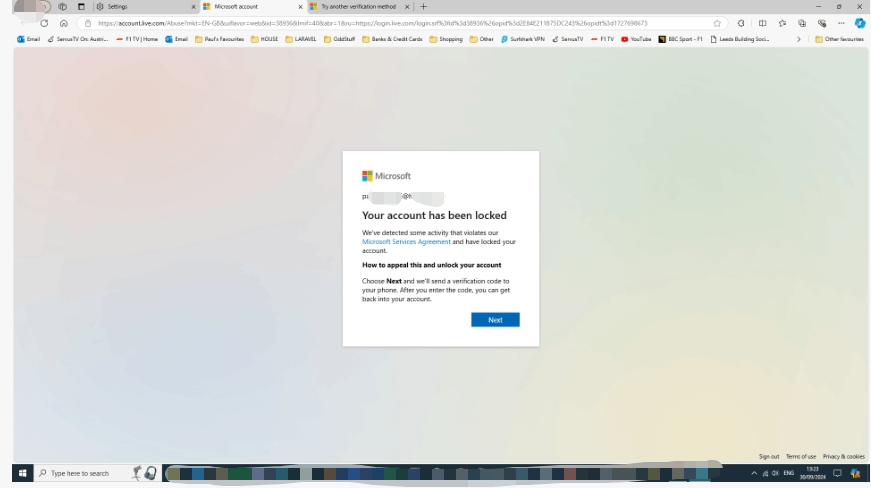Click Sign out at page bottom
871x488 pixels.
coord(769,456)
